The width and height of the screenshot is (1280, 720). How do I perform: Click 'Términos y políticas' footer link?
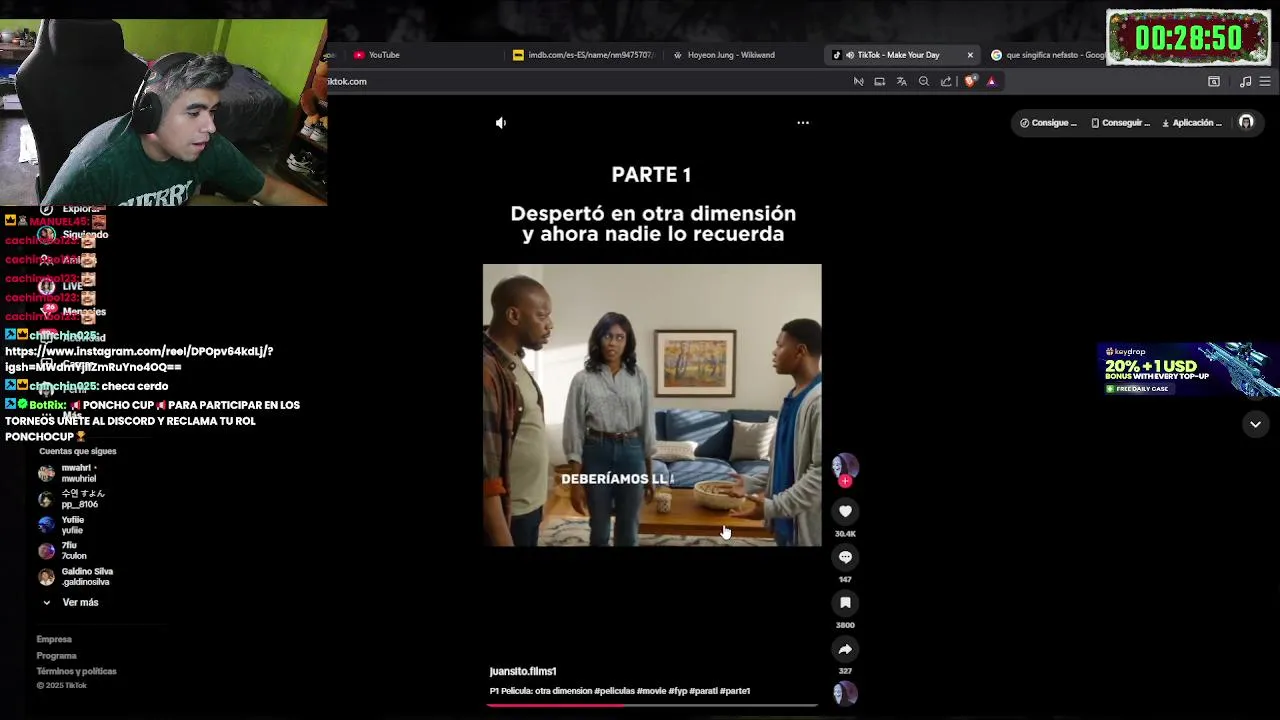click(x=76, y=672)
